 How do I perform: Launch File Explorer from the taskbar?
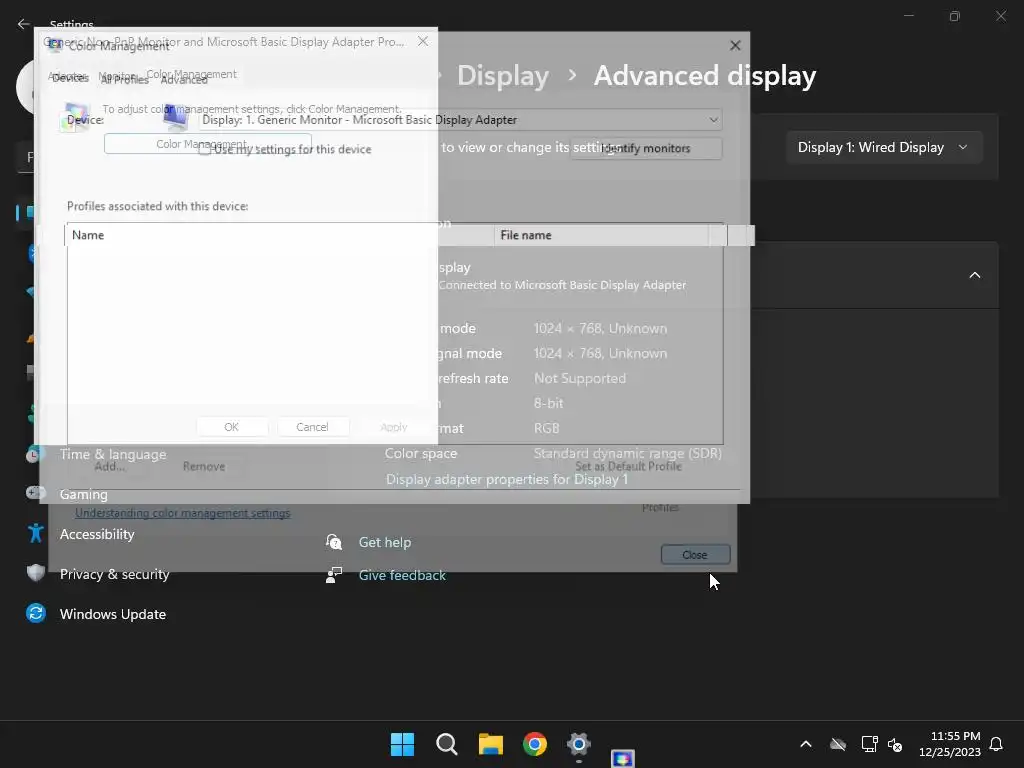pyautogui.click(x=490, y=744)
